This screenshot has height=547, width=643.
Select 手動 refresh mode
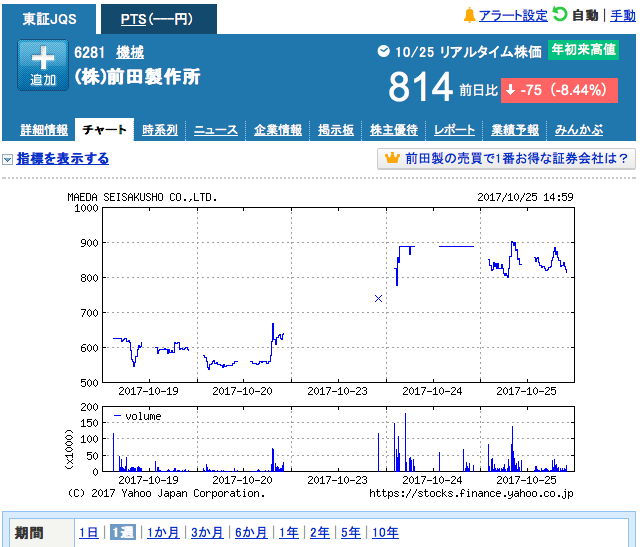(x=622, y=16)
